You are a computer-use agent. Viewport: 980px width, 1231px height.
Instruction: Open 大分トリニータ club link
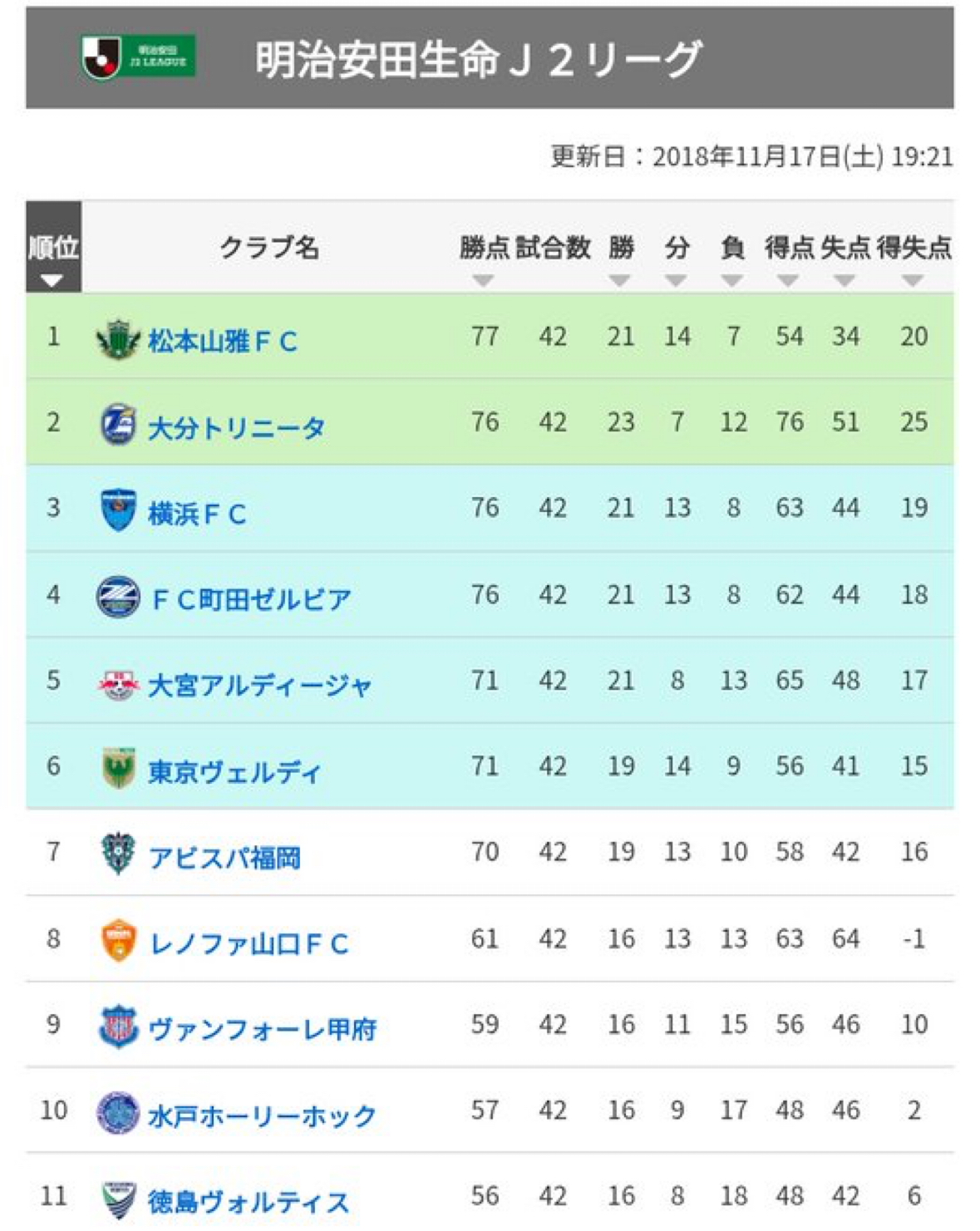pyautogui.click(x=236, y=427)
